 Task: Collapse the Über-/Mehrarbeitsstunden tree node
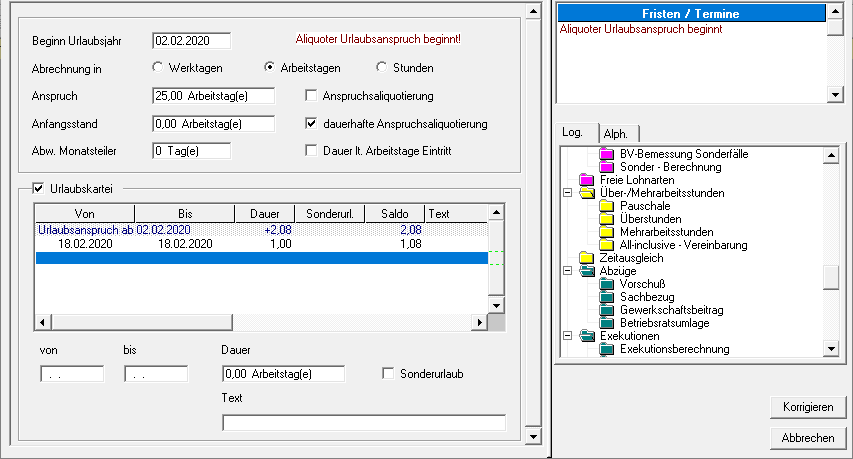tap(569, 193)
